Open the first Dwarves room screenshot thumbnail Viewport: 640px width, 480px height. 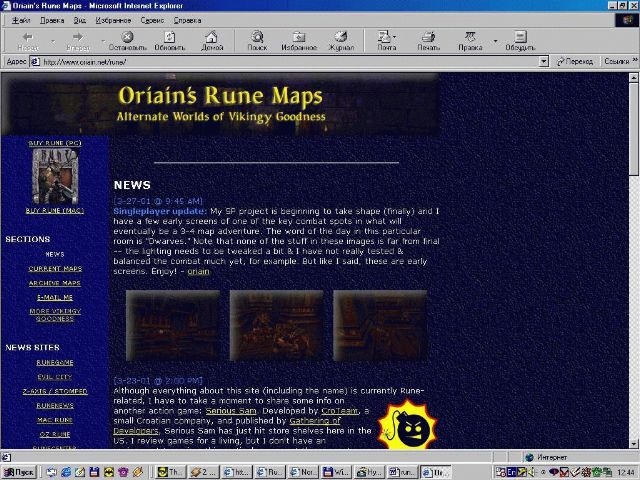point(173,326)
